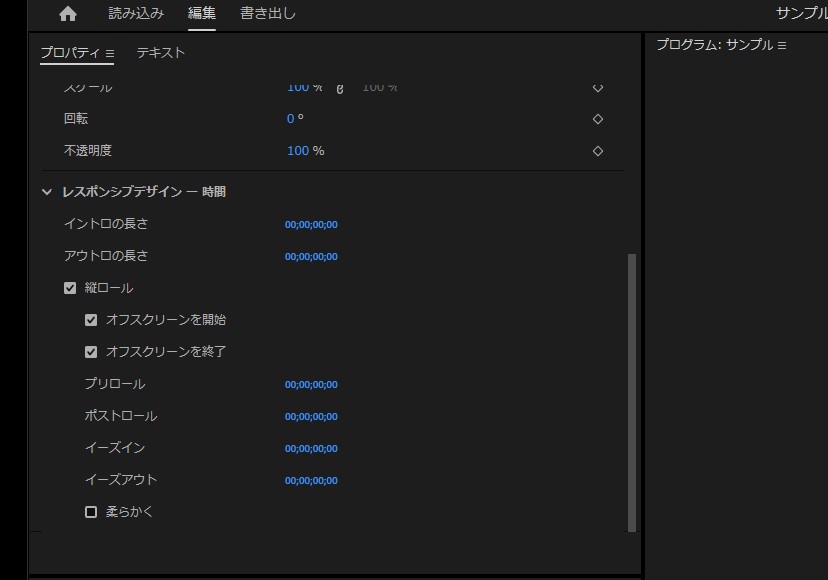Uncheck オフスクリーンを開始 option
828x580 pixels.
[x=91, y=320]
